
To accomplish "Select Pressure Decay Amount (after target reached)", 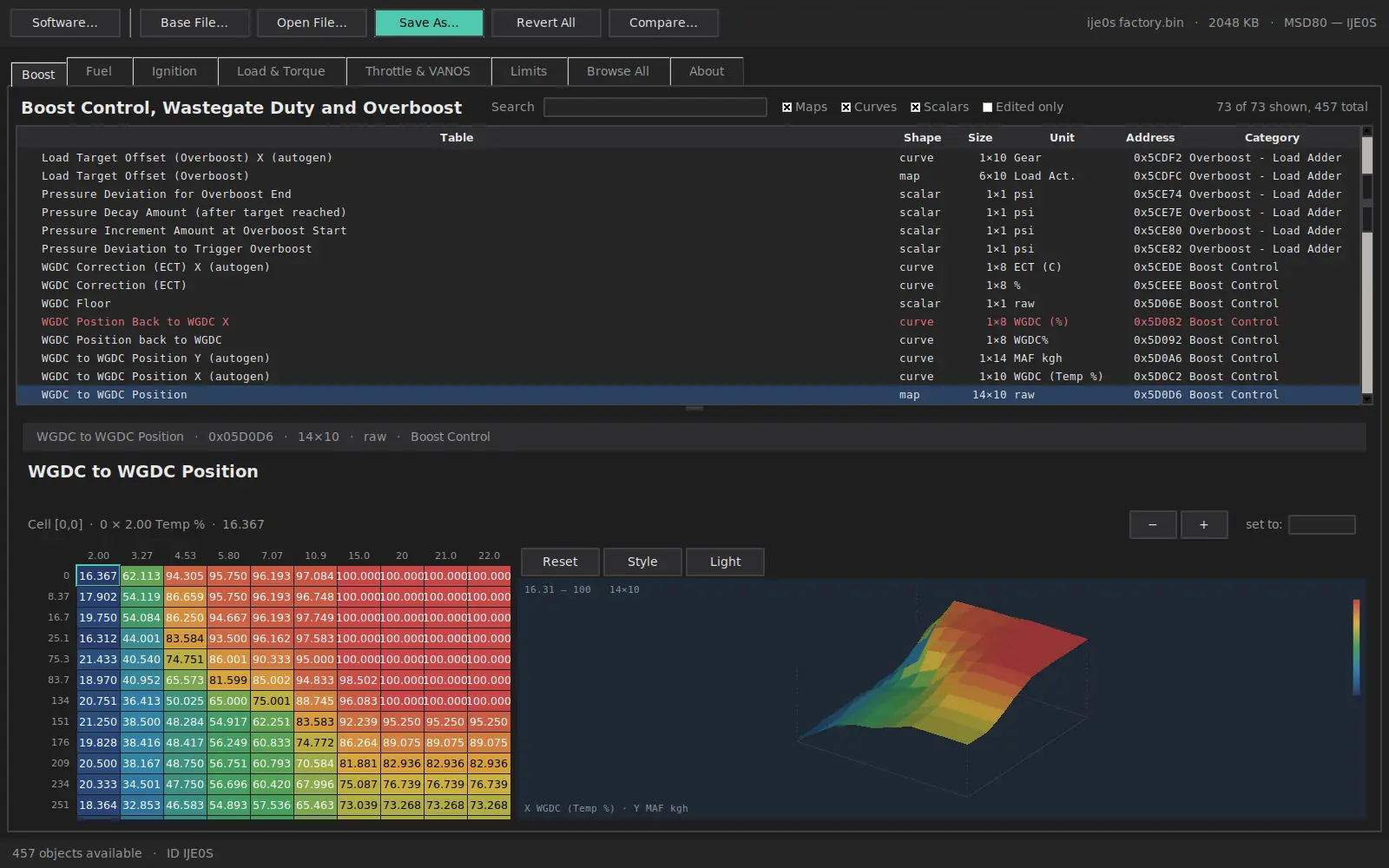I will (688, 213).
